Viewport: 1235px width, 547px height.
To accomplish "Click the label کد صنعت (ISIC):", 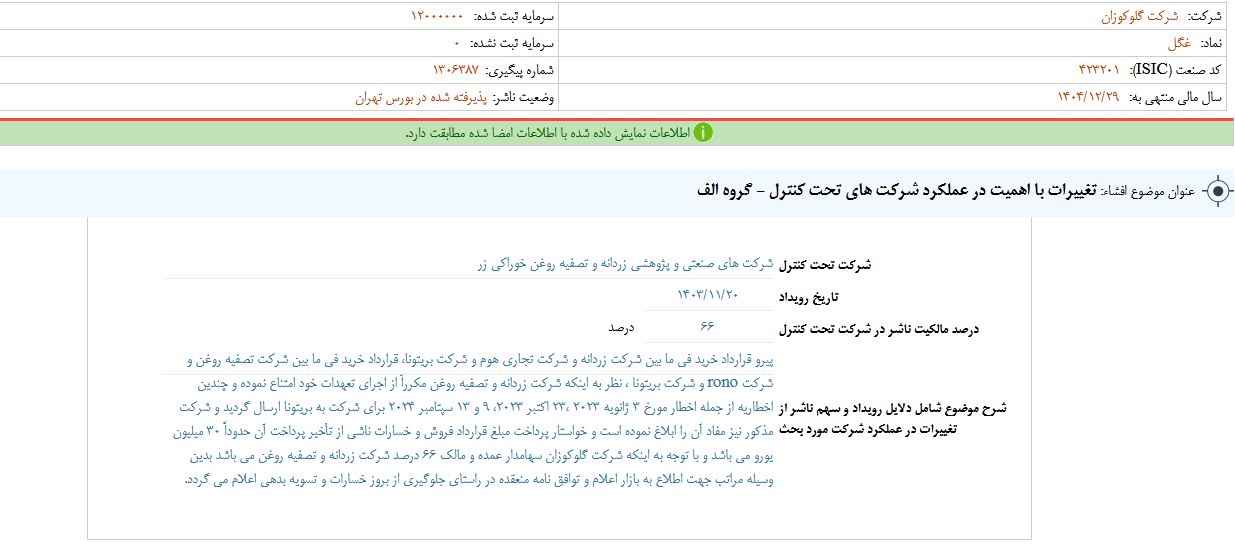I will [1176, 70].
